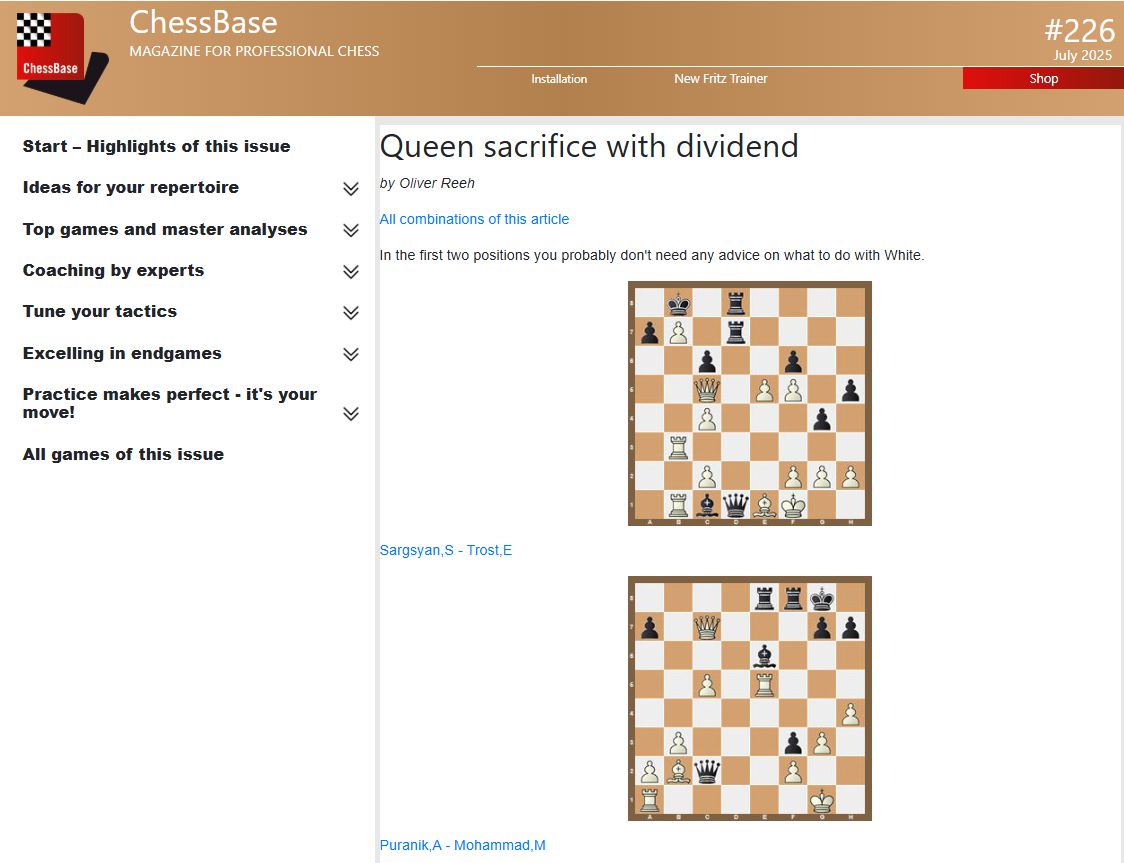This screenshot has height=863, width=1124.
Task: Click the first chess position diagram
Action: (x=749, y=403)
